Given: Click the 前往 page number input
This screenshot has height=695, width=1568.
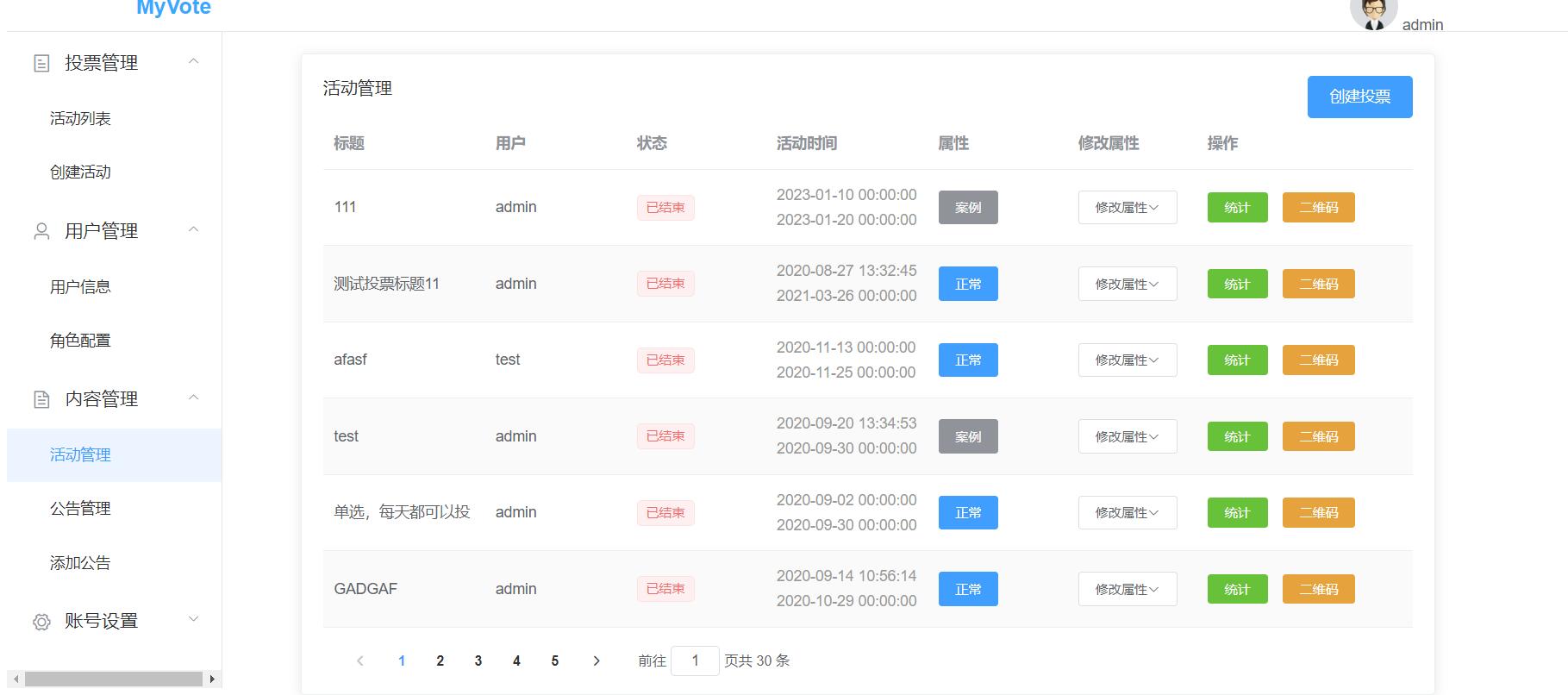Looking at the screenshot, I should point(695,661).
